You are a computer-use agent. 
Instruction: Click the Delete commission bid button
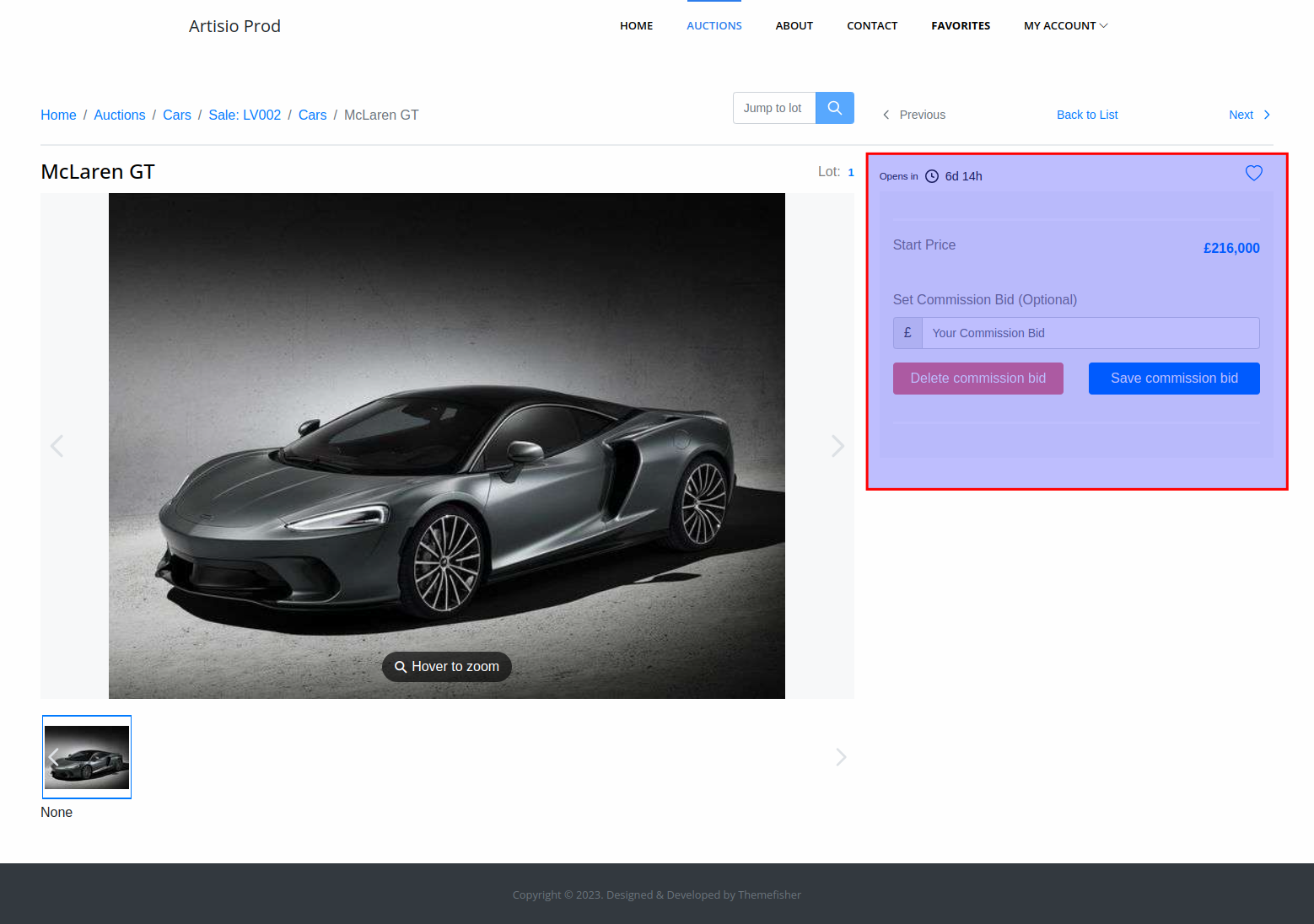pos(978,379)
